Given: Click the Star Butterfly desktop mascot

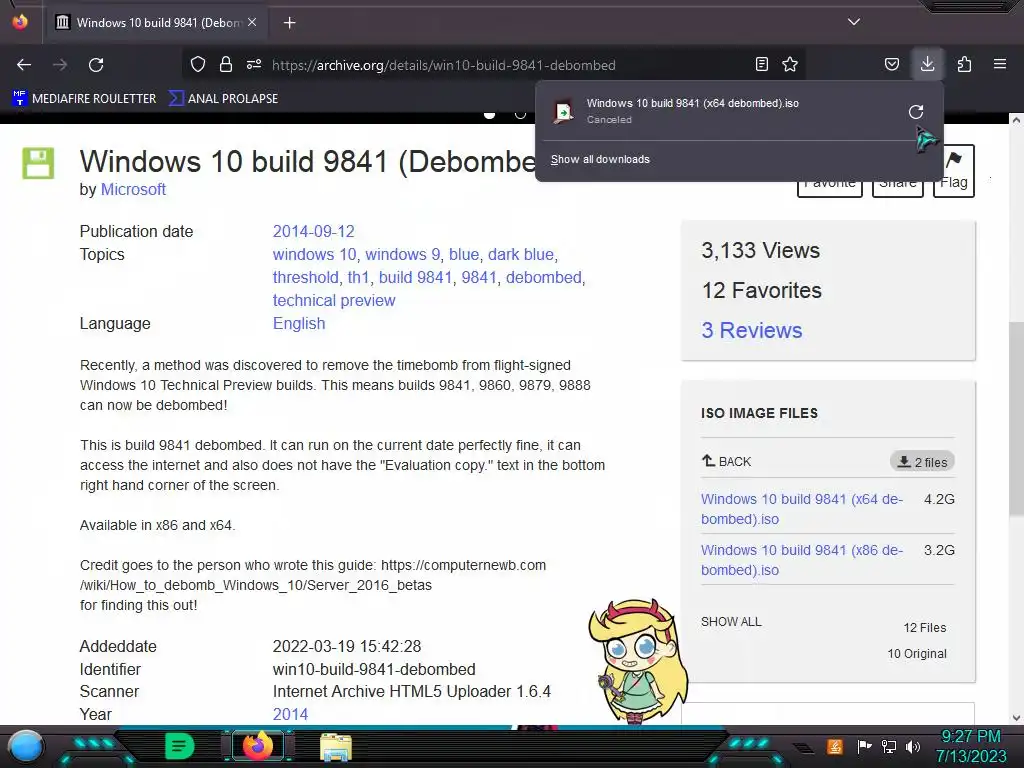Looking at the screenshot, I should tap(637, 661).
